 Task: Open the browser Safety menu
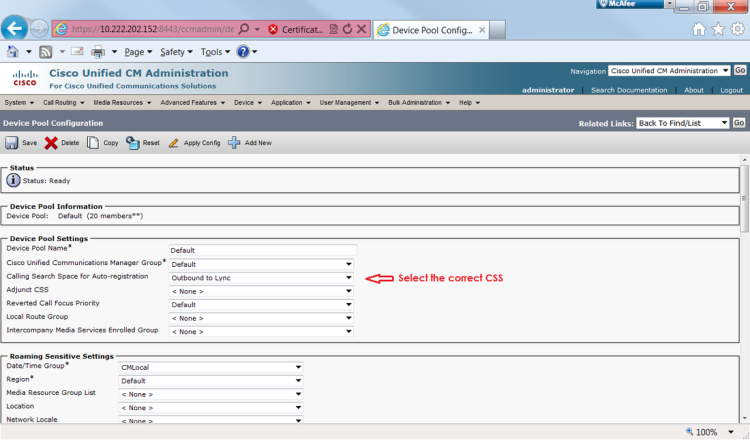coord(176,52)
